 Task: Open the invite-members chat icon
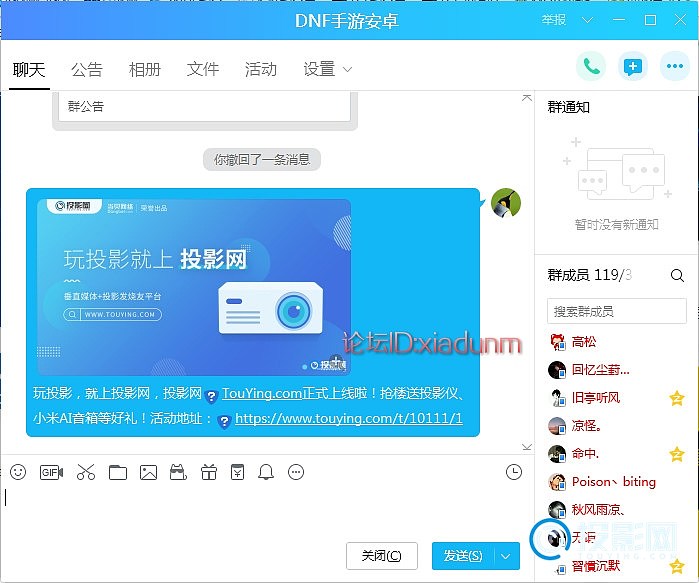click(x=633, y=67)
